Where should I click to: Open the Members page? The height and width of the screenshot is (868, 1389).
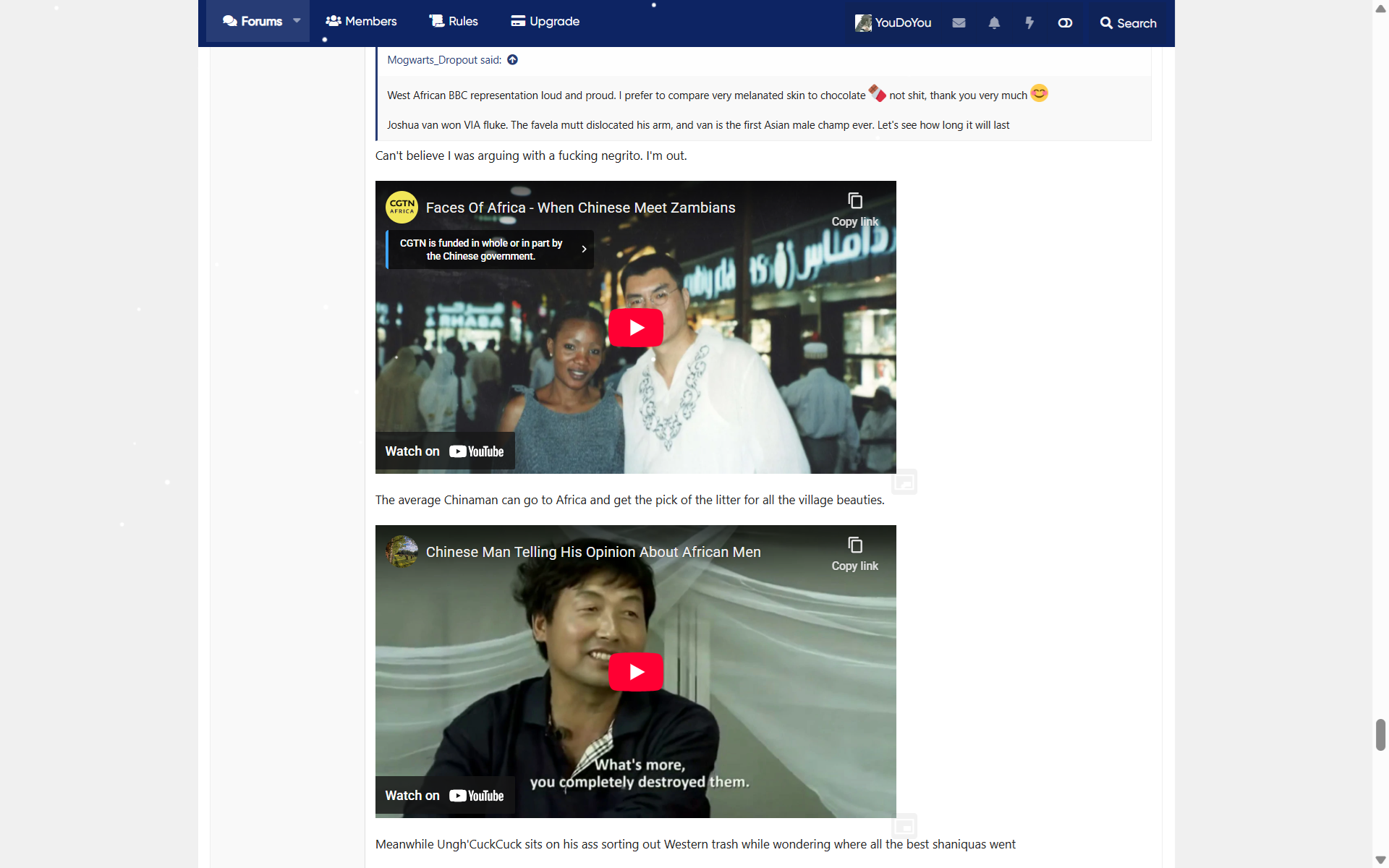click(361, 21)
